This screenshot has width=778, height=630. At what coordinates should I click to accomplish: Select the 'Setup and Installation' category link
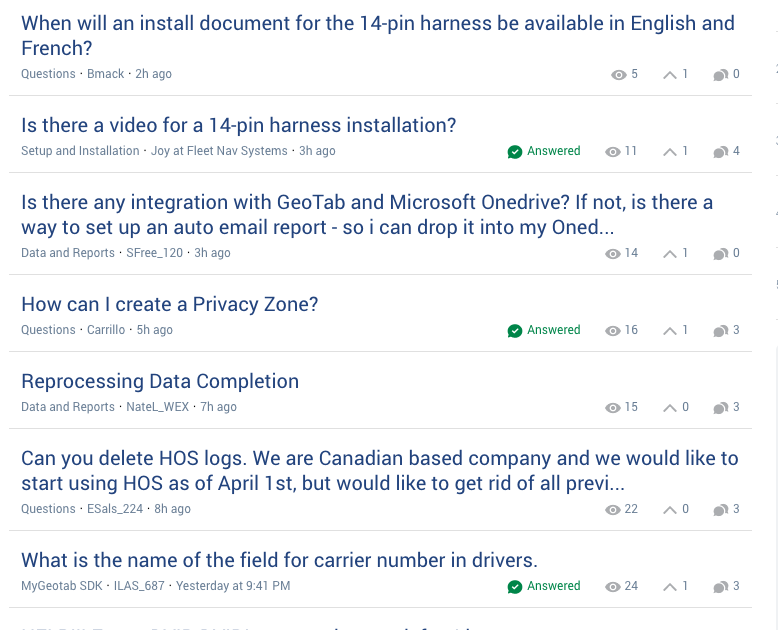[80, 151]
